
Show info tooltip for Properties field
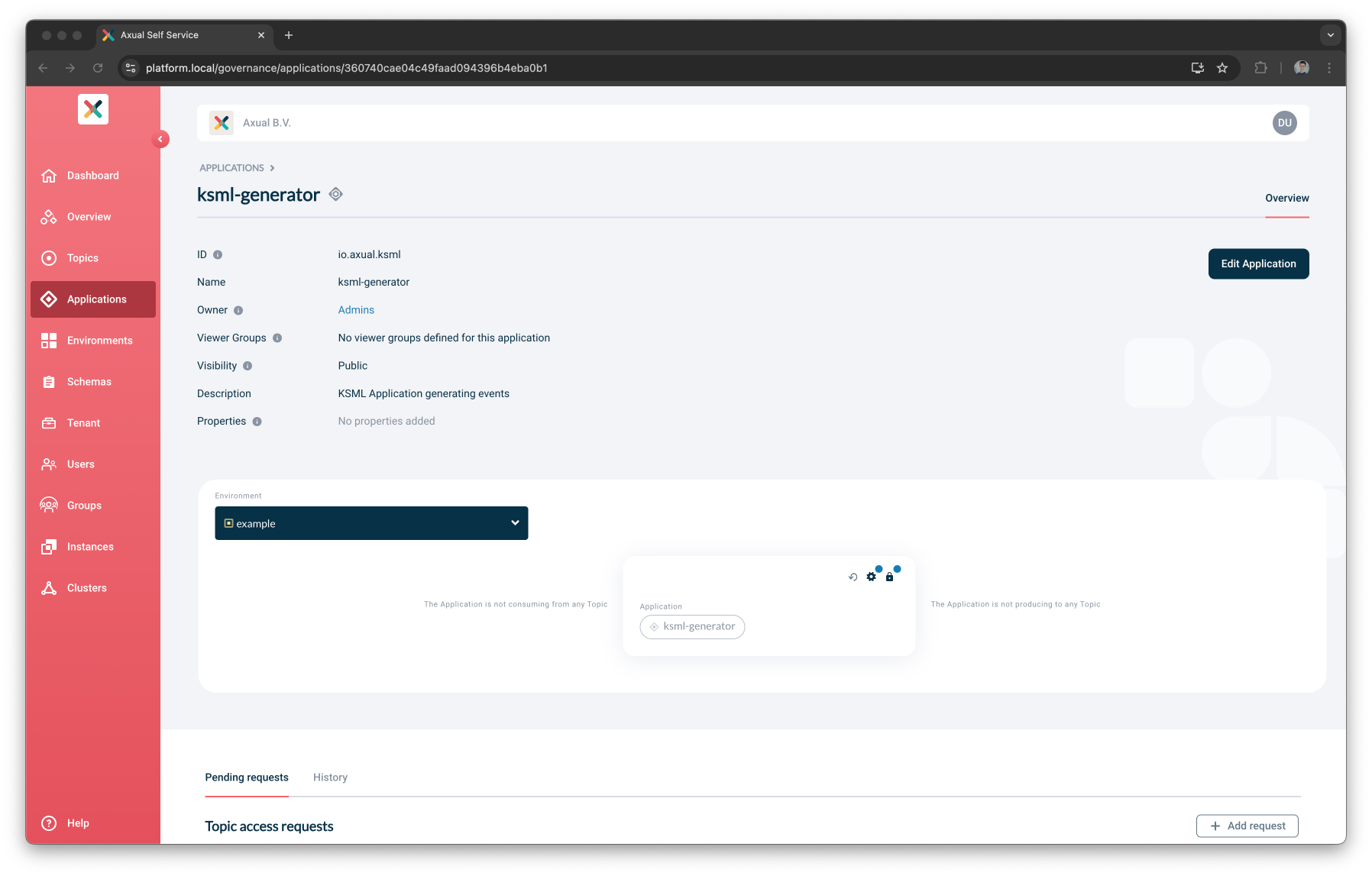coord(257,422)
